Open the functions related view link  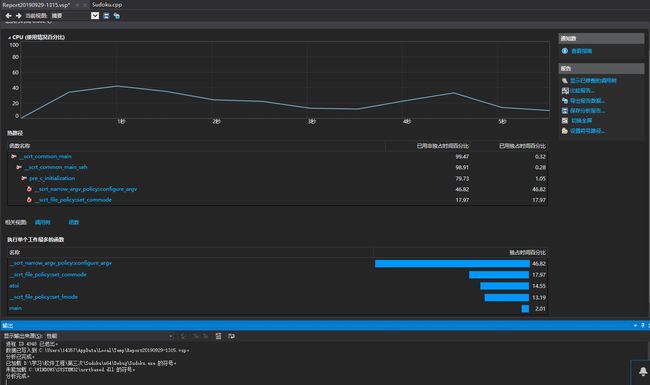point(74,223)
